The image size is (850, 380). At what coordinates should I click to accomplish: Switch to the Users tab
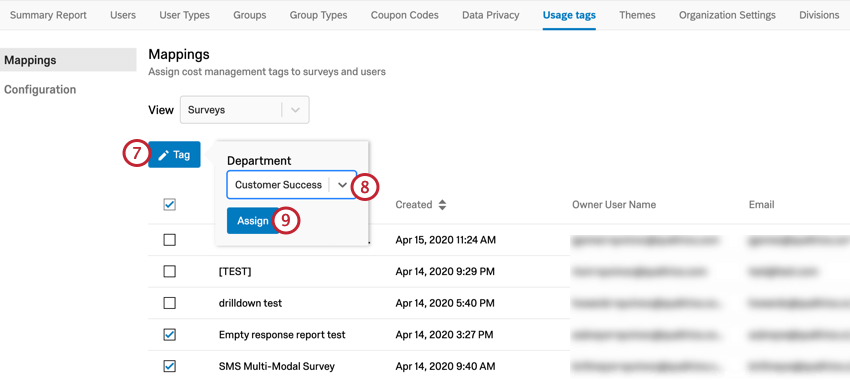coord(123,15)
